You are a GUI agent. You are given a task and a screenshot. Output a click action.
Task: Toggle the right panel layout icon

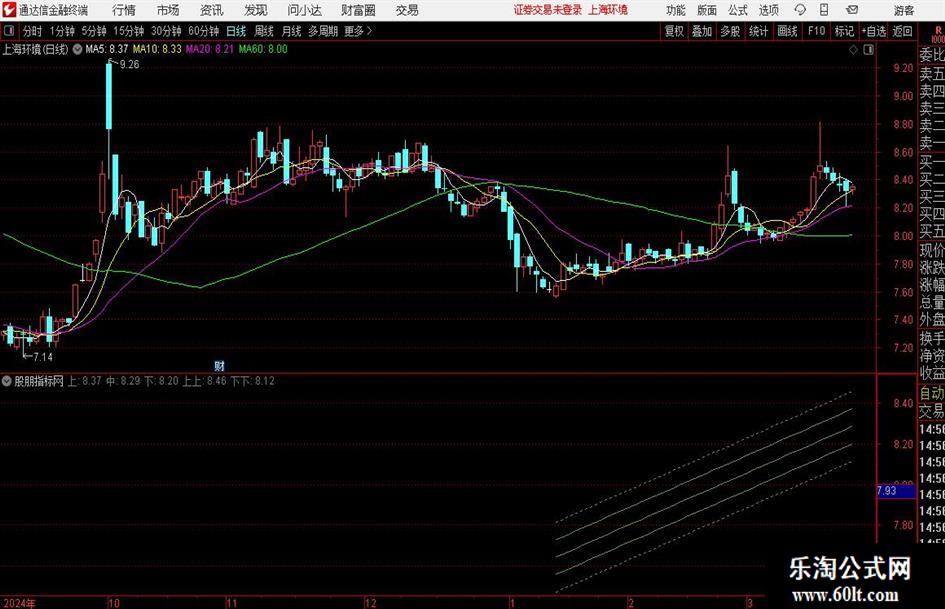pyautogui.click(x=868, y=50)
